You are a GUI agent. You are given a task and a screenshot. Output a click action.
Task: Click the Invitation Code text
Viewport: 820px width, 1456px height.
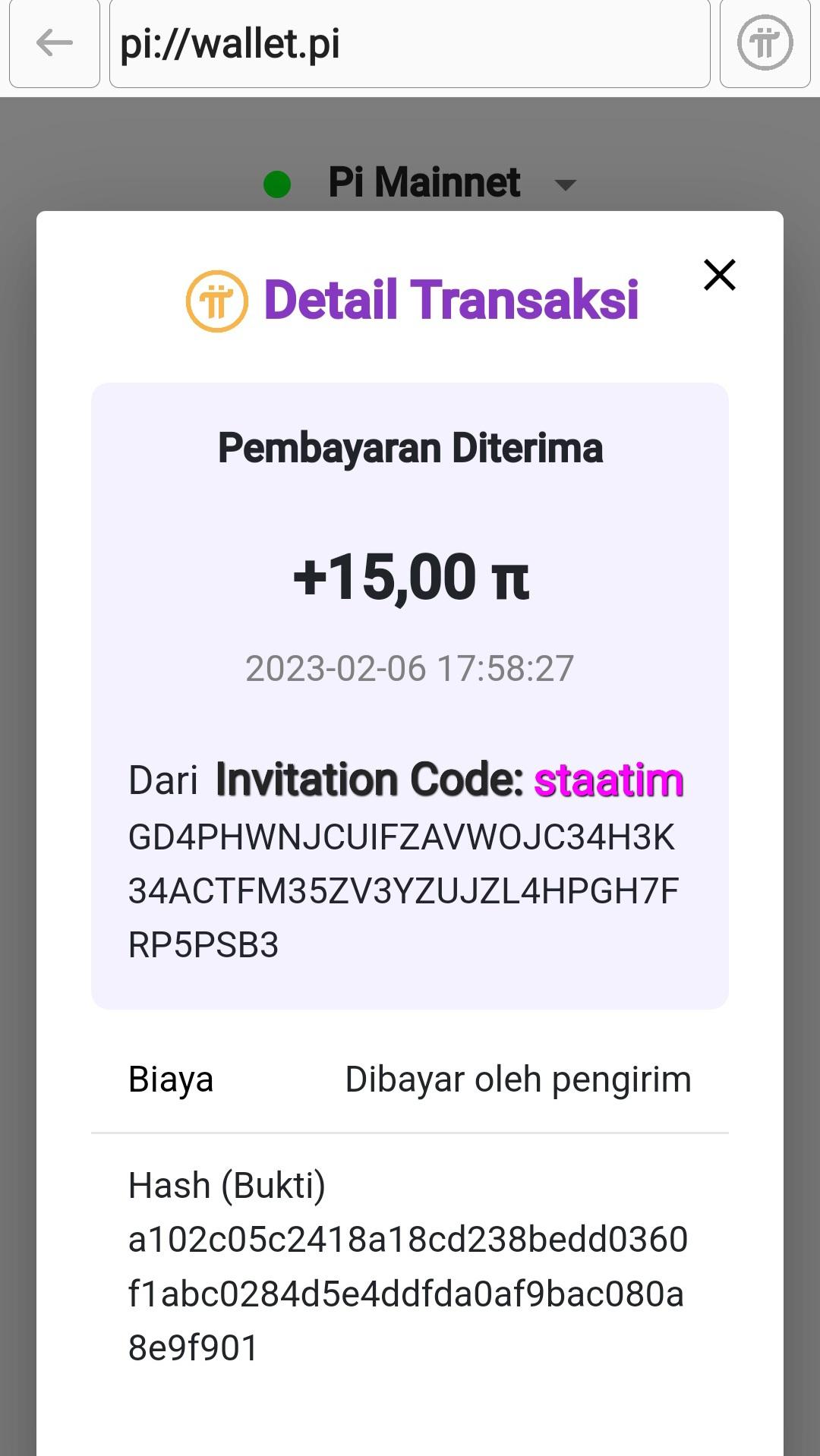coord(370,780)
